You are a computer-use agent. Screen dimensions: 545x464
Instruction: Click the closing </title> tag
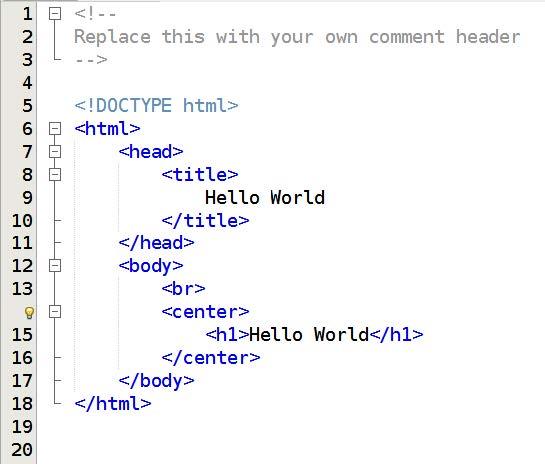(x=205, y=220)
